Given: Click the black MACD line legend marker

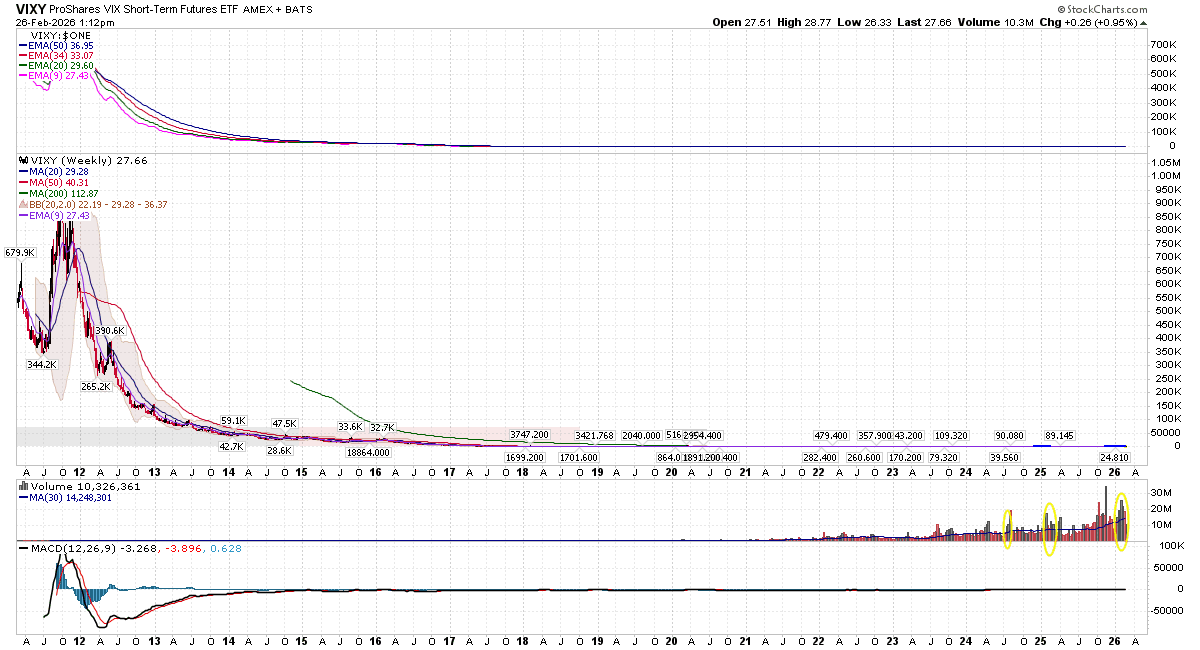Looking at the screenshot, I should (x=22, y=548).
